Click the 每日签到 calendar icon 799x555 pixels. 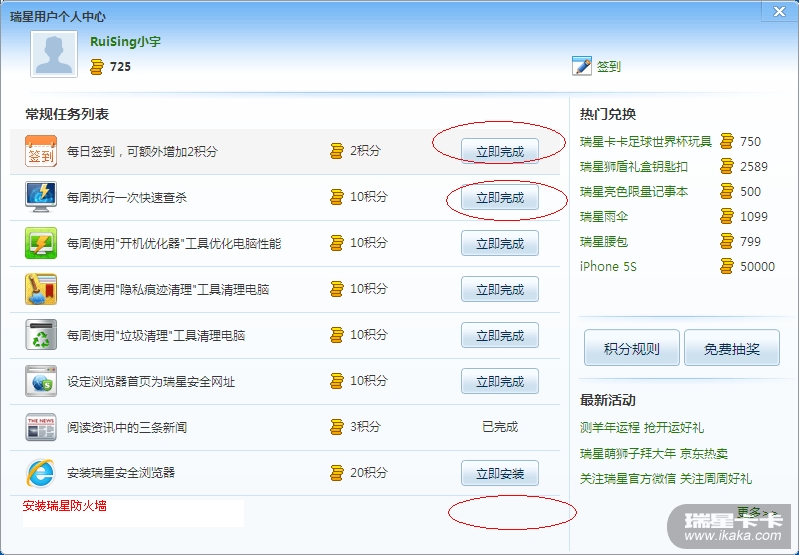pyautogui.click(x=41, y=151)
